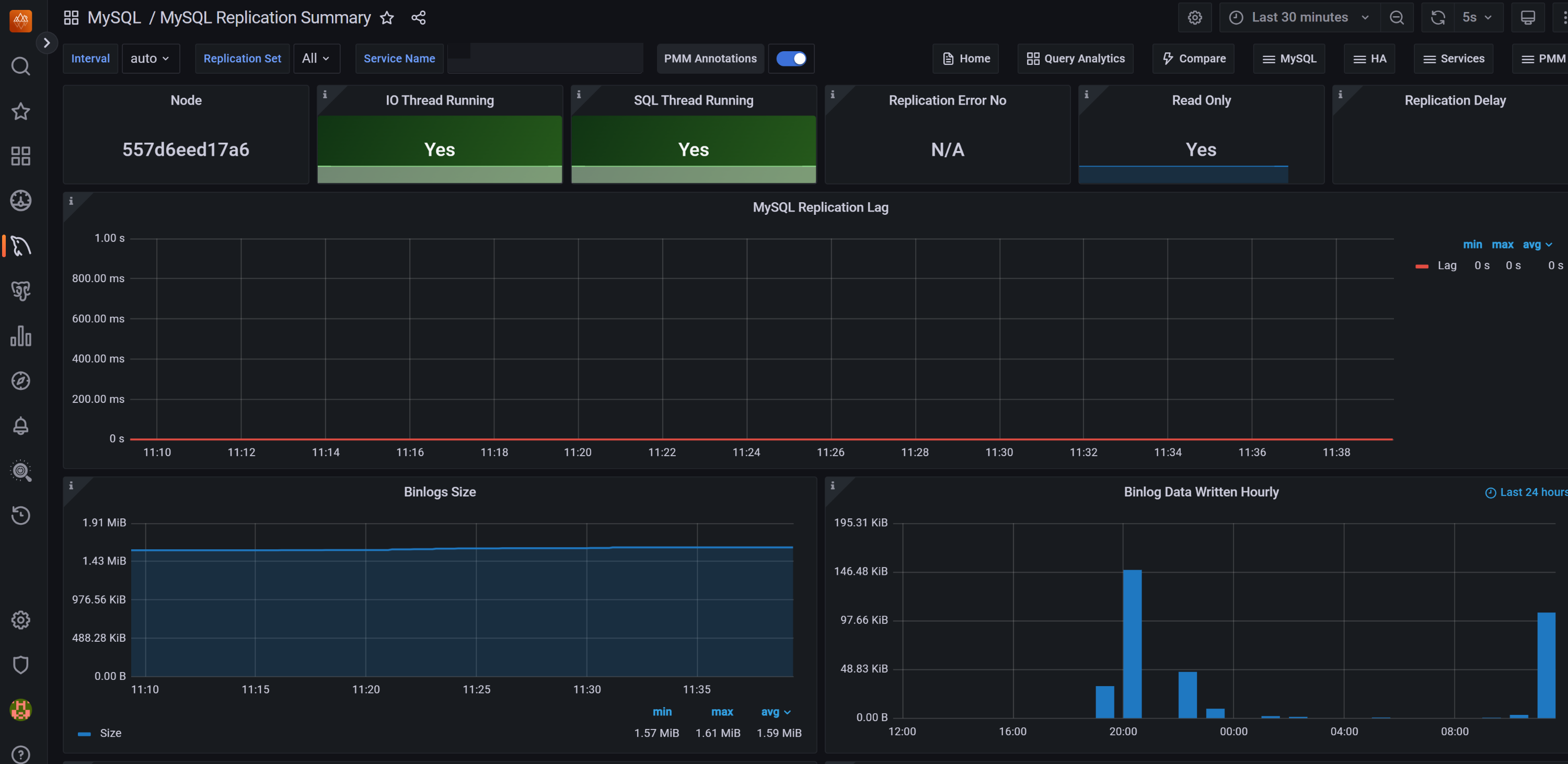This screenshot has width=1568, height=764.
Task: Toggle the Size series in legend
Action: (x=110, y=733)
